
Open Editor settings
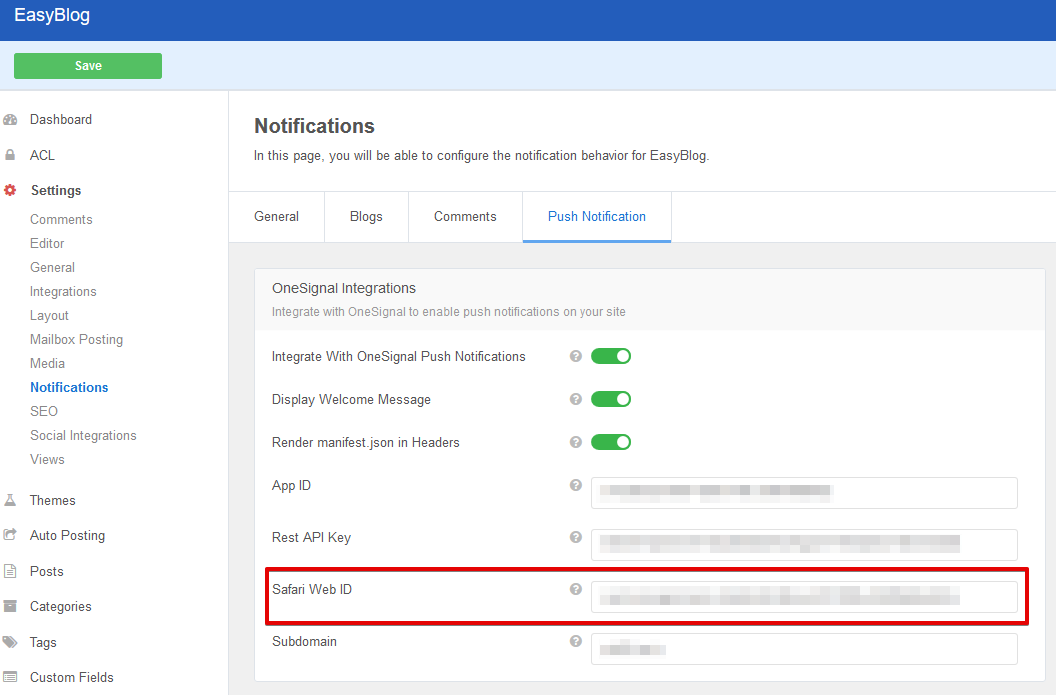pos(47,244)
